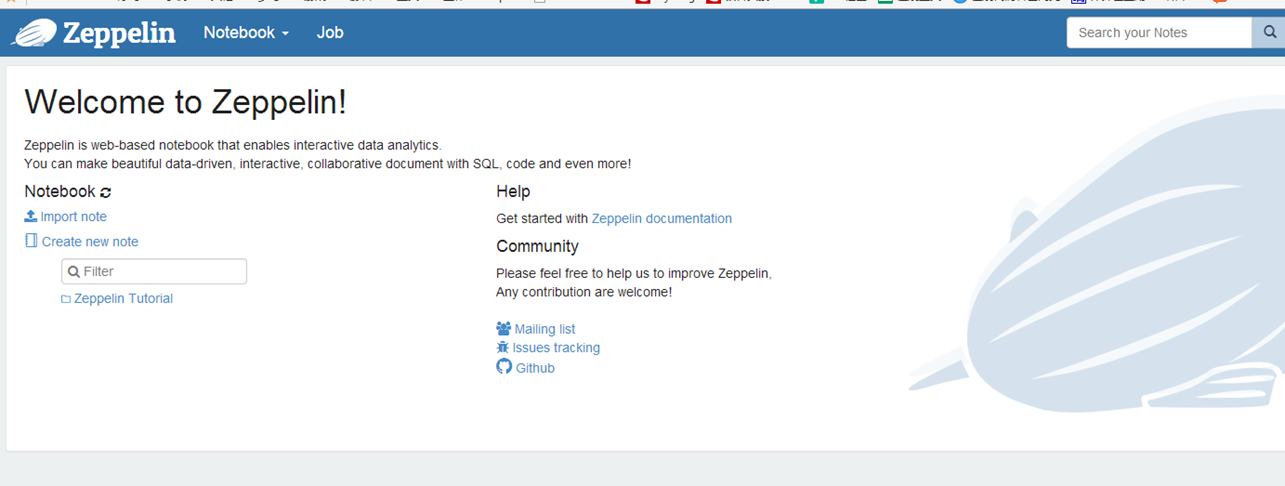This screenshot has width=1285, height=486.
Task: Open the Zeppelin documentation link
Action: pos(662,218)
